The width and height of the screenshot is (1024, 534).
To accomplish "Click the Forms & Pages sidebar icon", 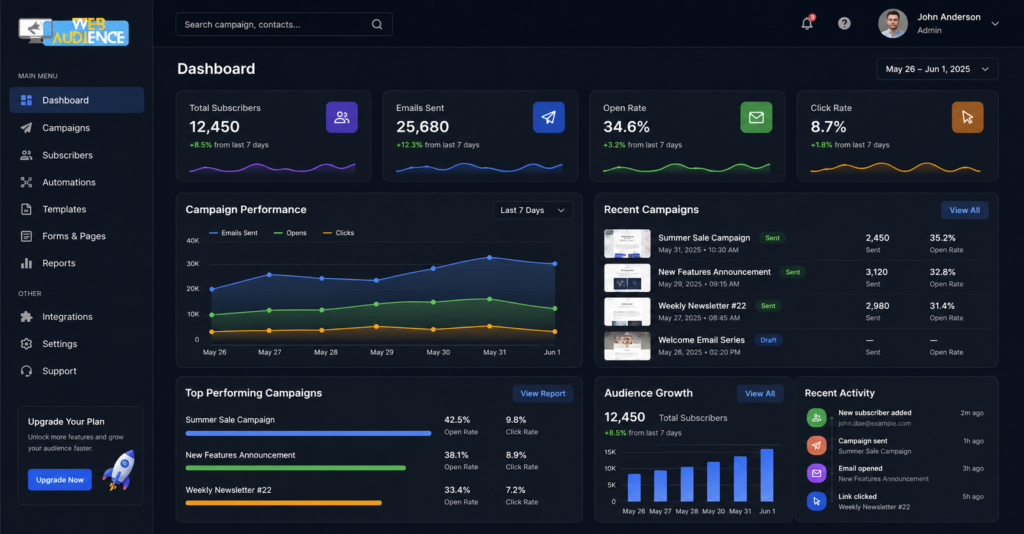I will pos(26,236).
